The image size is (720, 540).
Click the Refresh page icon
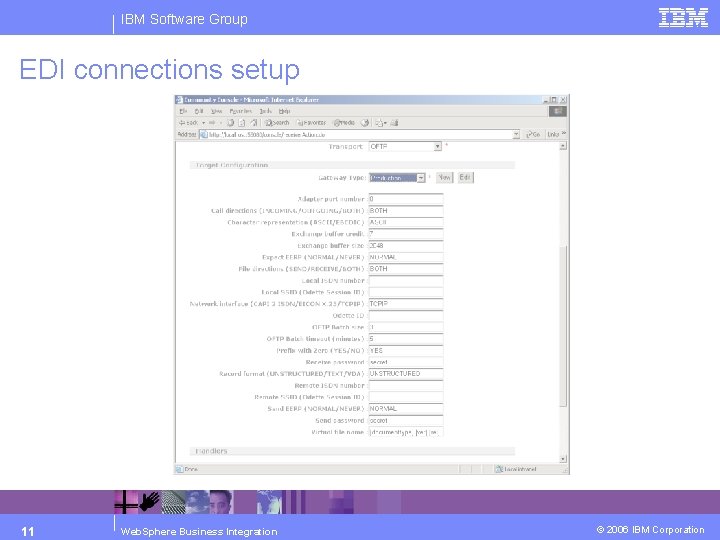(x=242, y=123)
